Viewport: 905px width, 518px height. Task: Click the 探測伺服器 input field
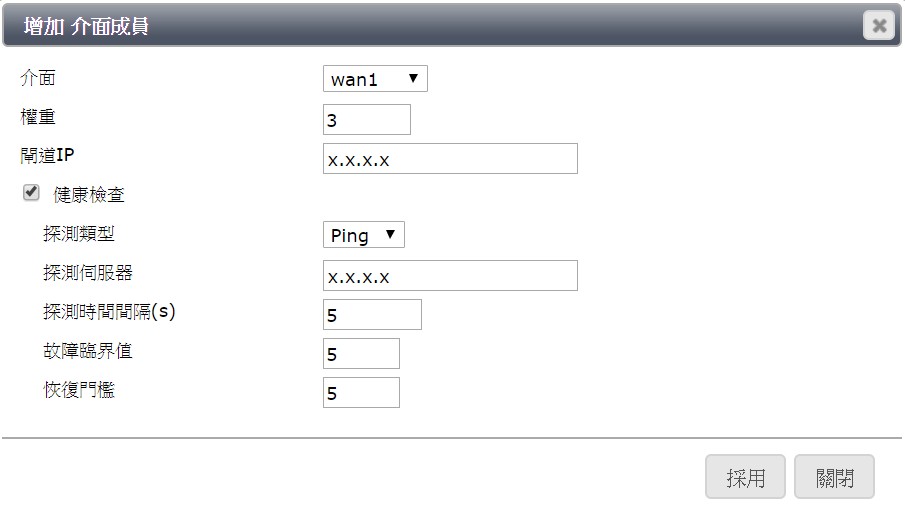(x=450, y=276)
